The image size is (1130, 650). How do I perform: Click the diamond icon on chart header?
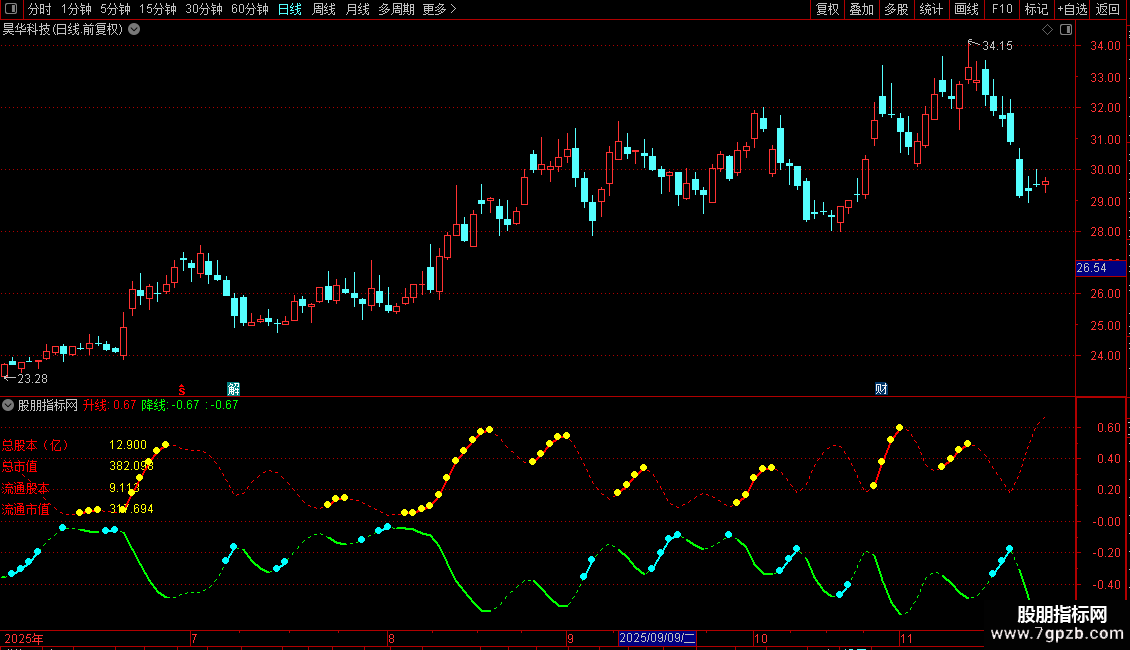tap(1048, 30)
